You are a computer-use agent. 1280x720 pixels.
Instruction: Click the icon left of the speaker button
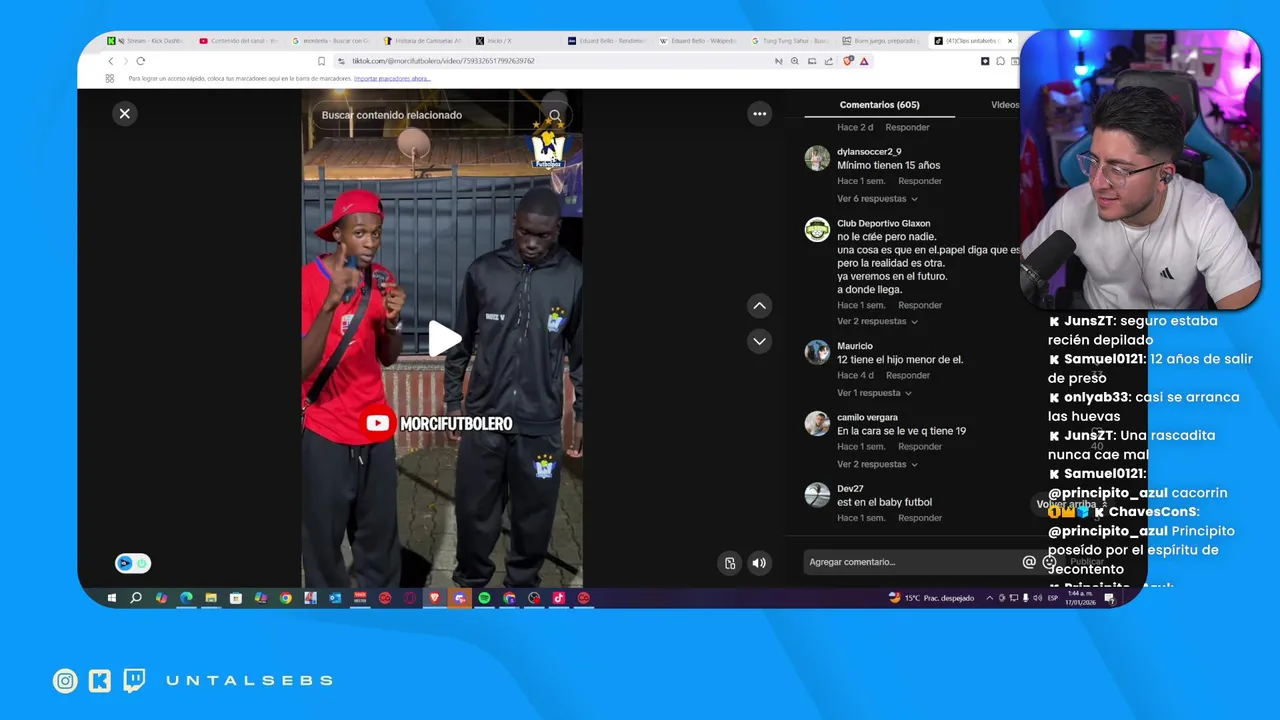pos(730,563)
